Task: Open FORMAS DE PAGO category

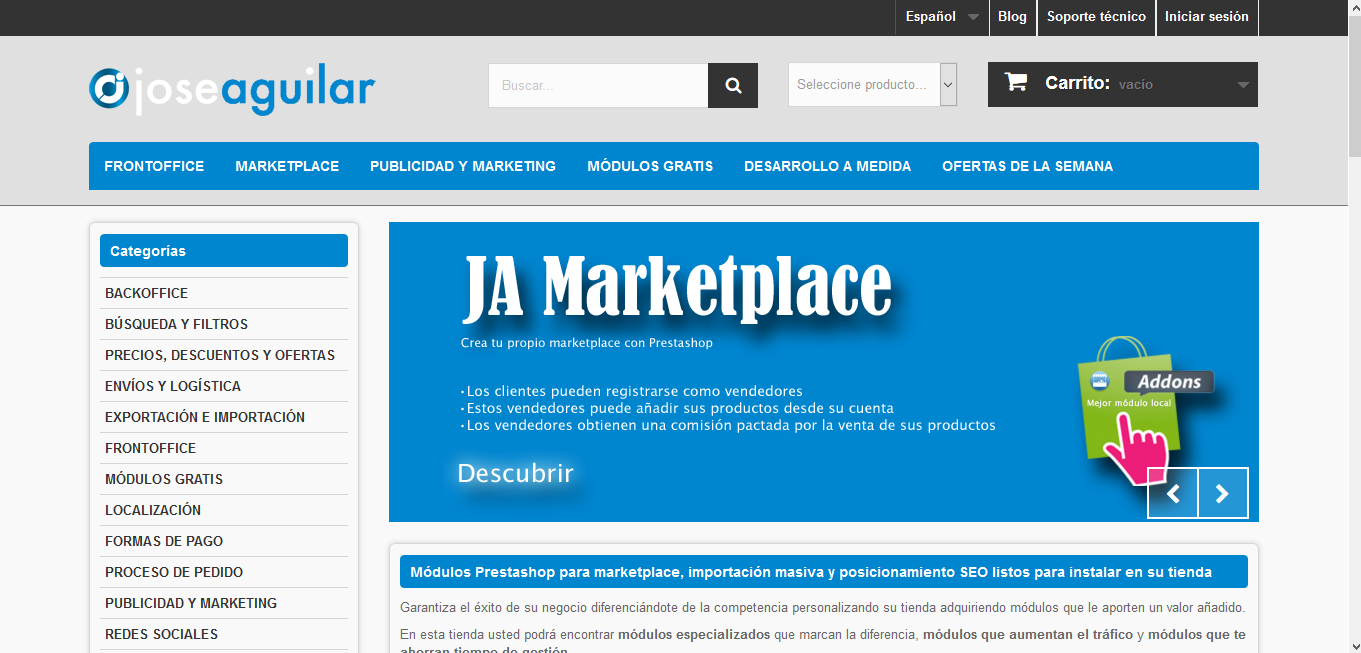Action: point(164,541)
